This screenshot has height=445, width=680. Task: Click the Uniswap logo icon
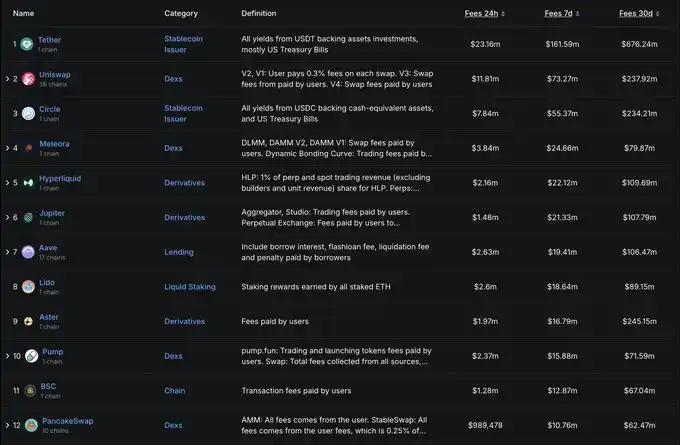pos(28,79)
